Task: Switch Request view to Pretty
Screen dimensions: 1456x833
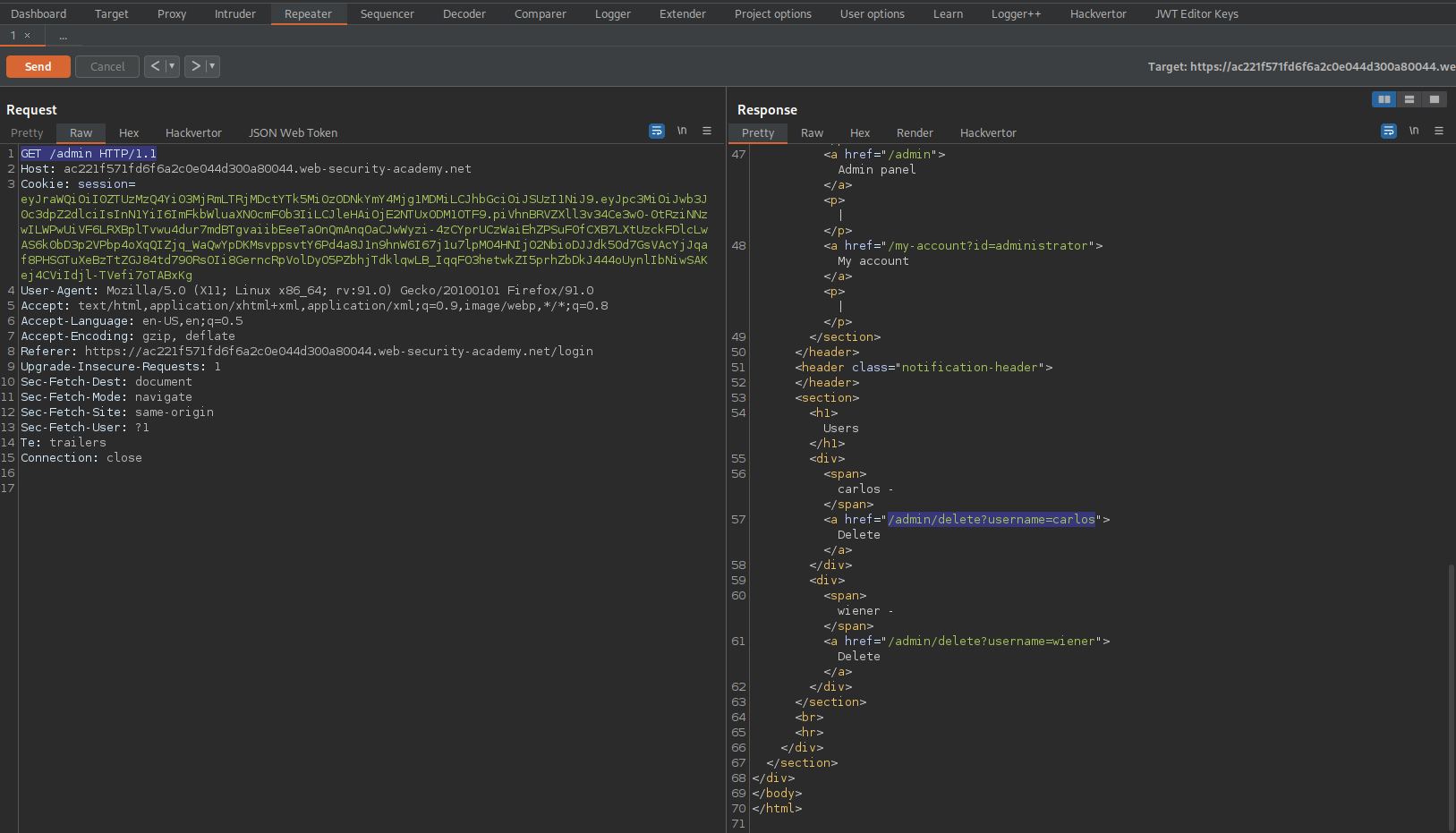Action: [x=27, y=132]
